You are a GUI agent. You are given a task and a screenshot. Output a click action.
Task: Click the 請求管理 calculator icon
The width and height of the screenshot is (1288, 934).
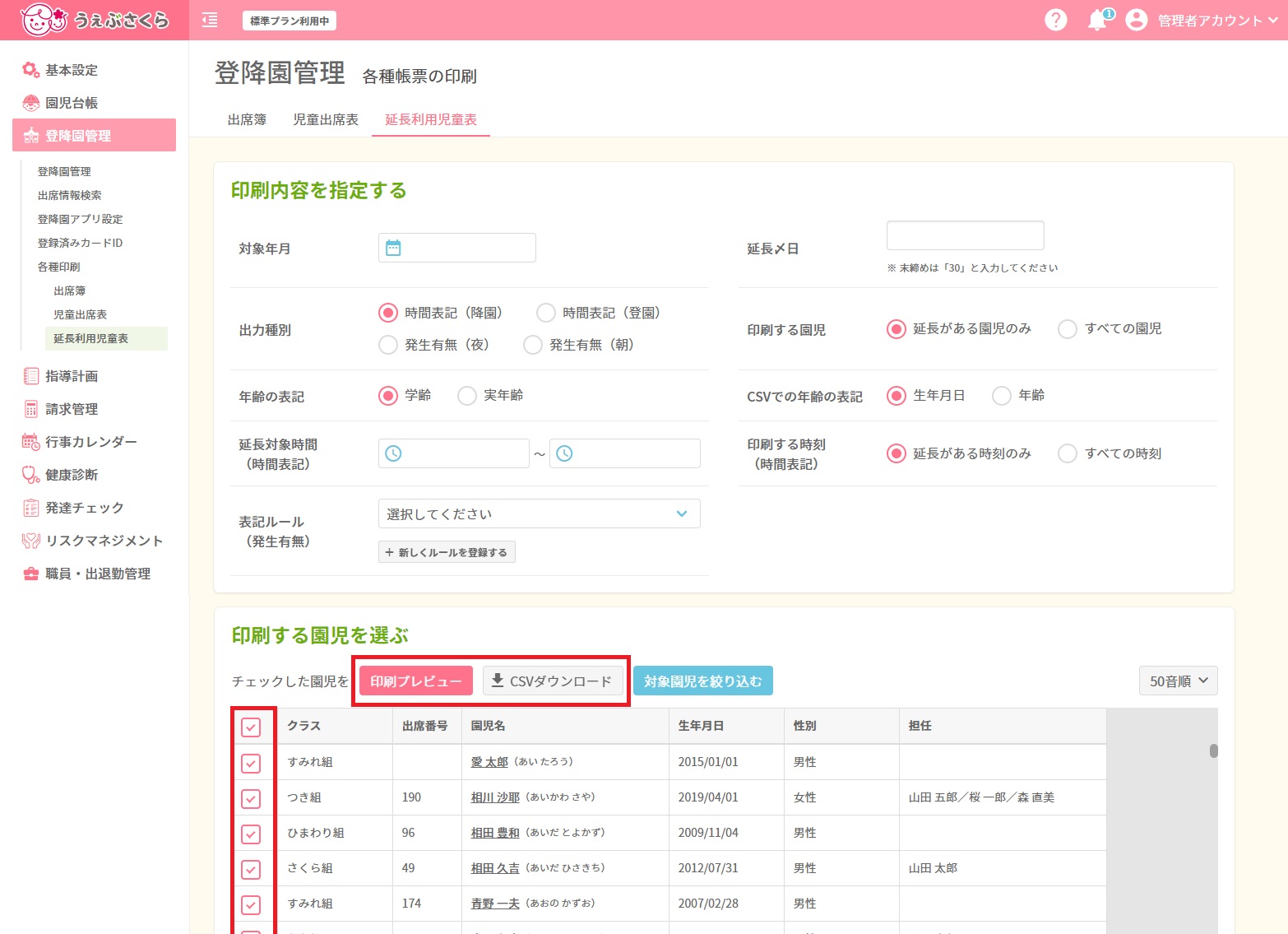(30, 409)
